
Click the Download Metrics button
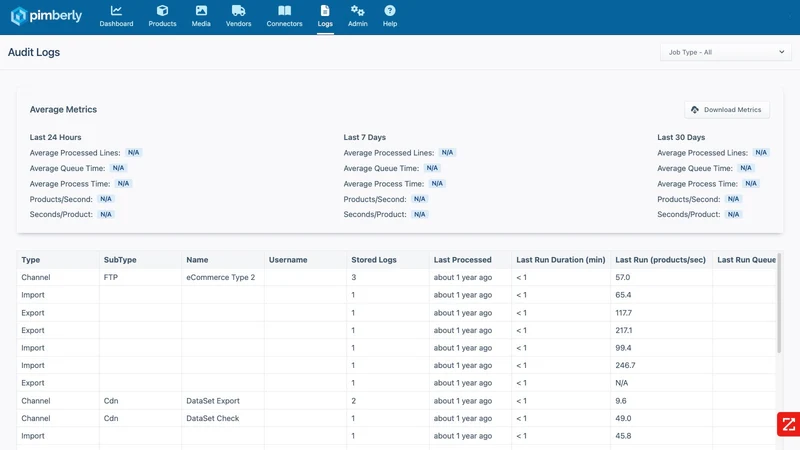(x=727, y=110)
